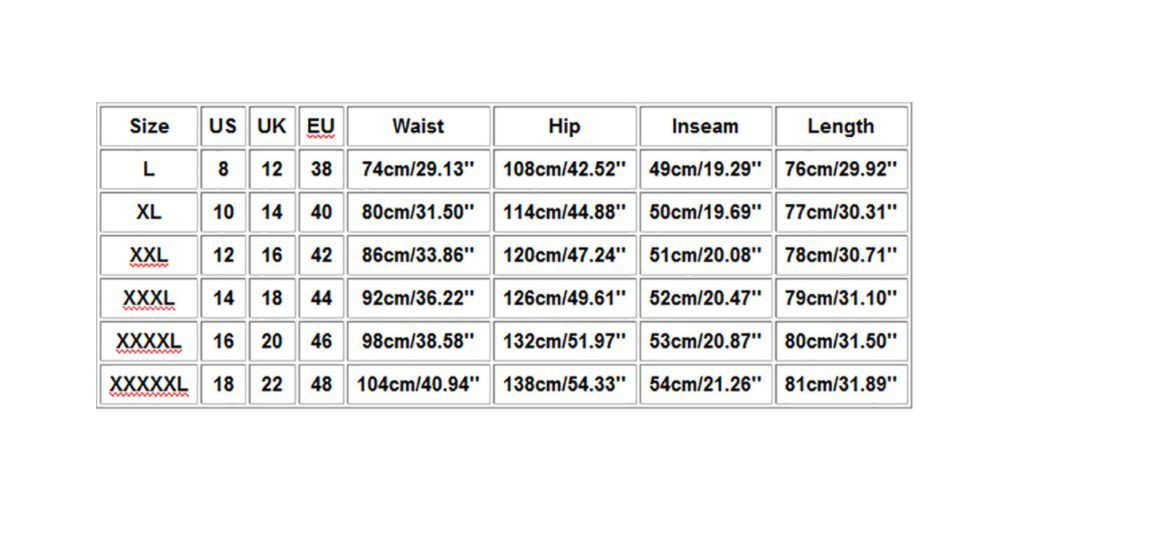The height and width of the screenshot is (537, 1156).
Task: Select the 98cm/38.58'' waist cell
Action: (x=419, y=342)
